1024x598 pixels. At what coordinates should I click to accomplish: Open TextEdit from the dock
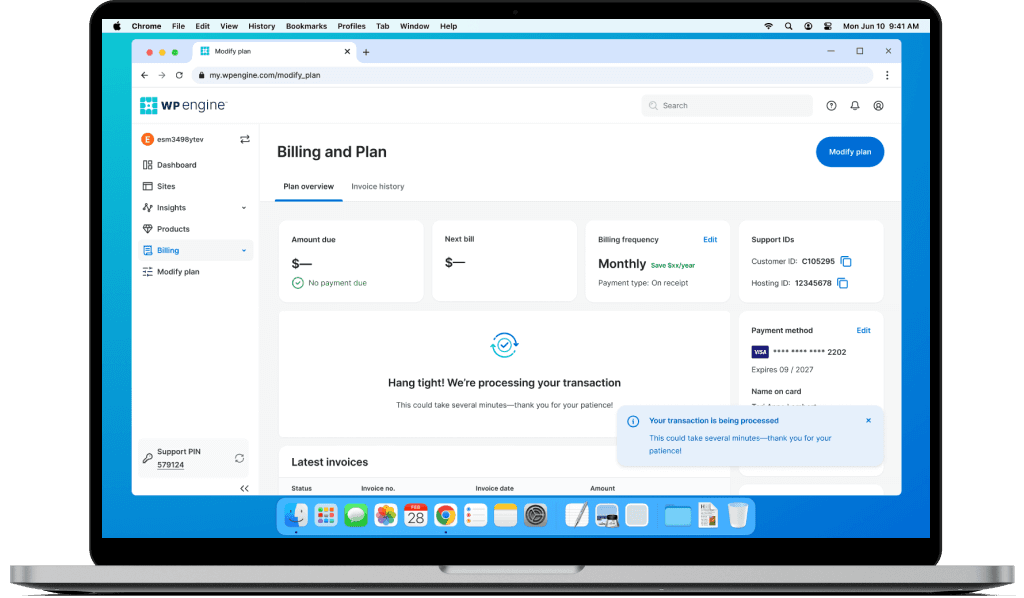[577, 515]
